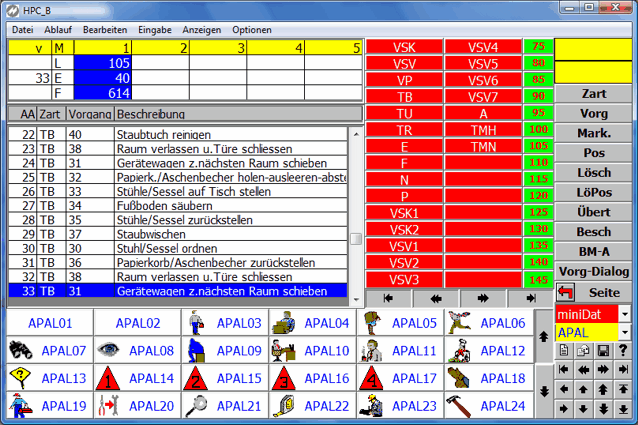
Task: Click the red VSK button
Action: [404, 47]
